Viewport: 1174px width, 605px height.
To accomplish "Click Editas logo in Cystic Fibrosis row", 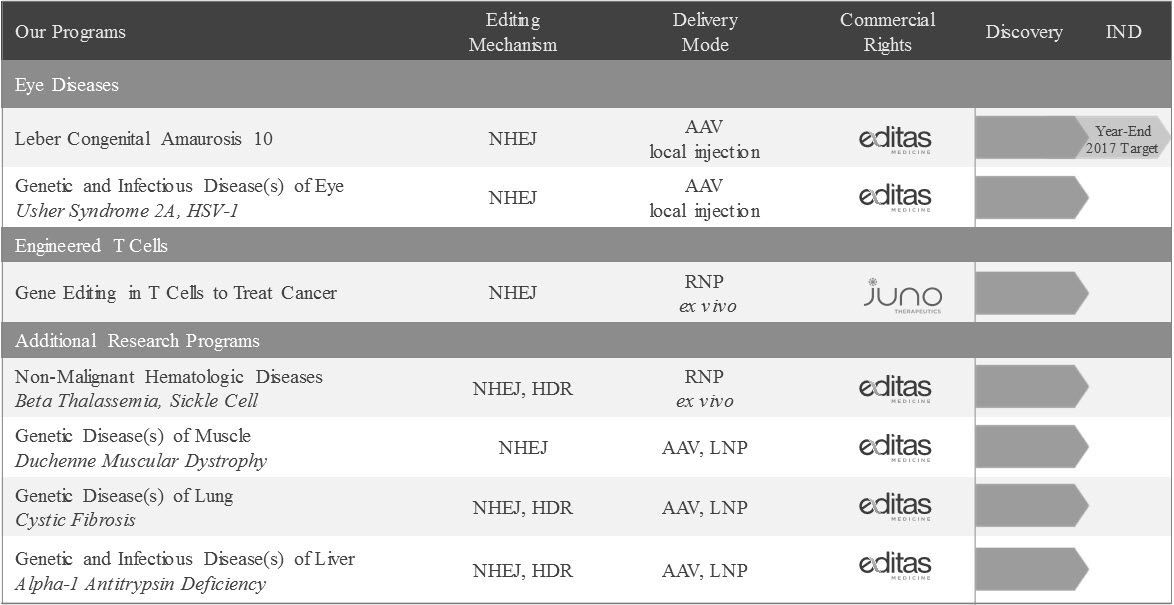I will (895, 507).
